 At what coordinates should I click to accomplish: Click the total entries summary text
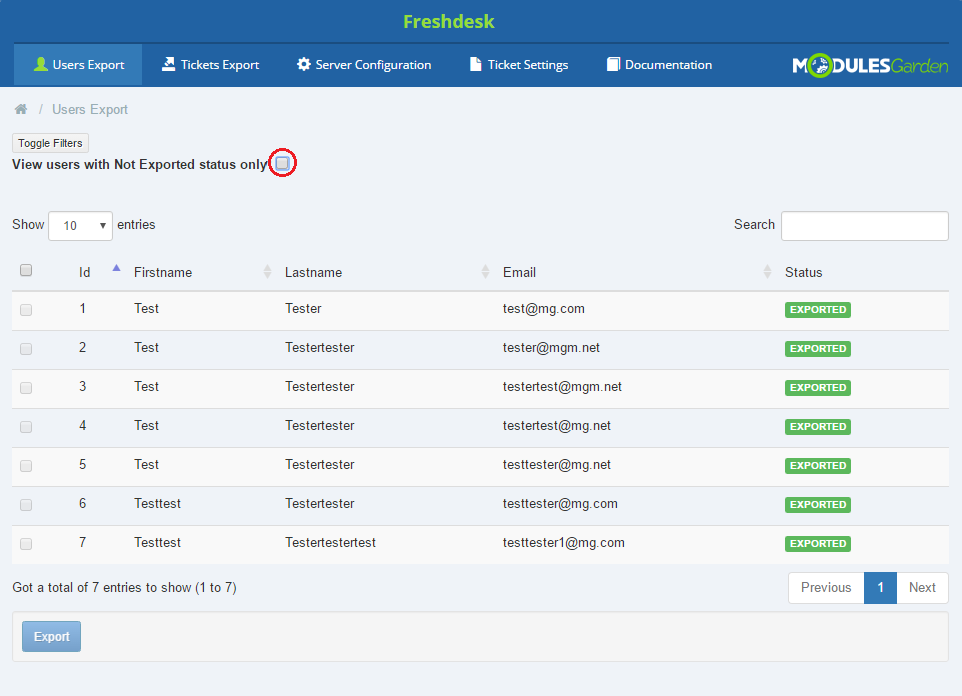tap(125, 587)
